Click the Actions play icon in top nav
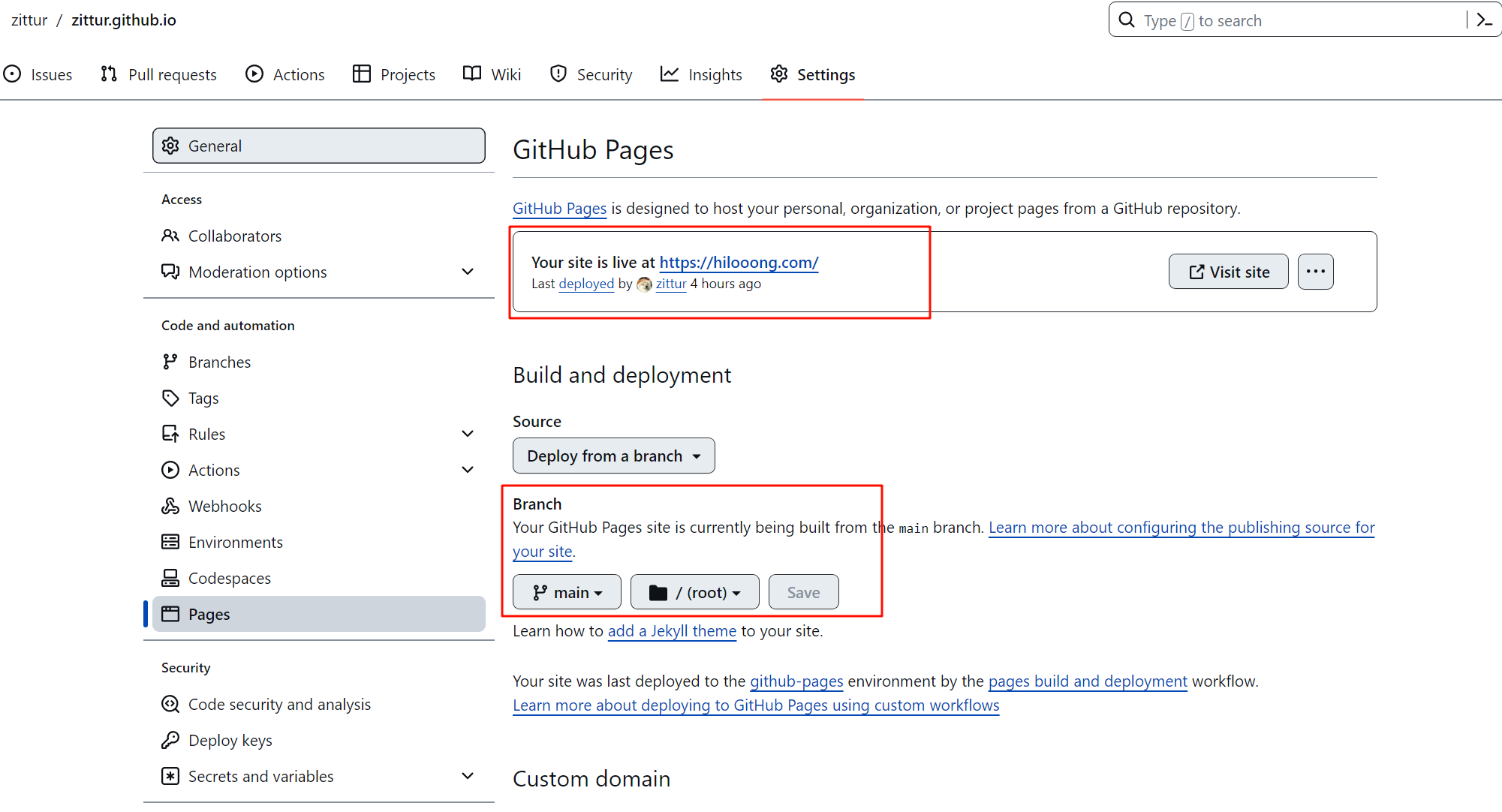 pyautogui.click(x=254, y=74)
